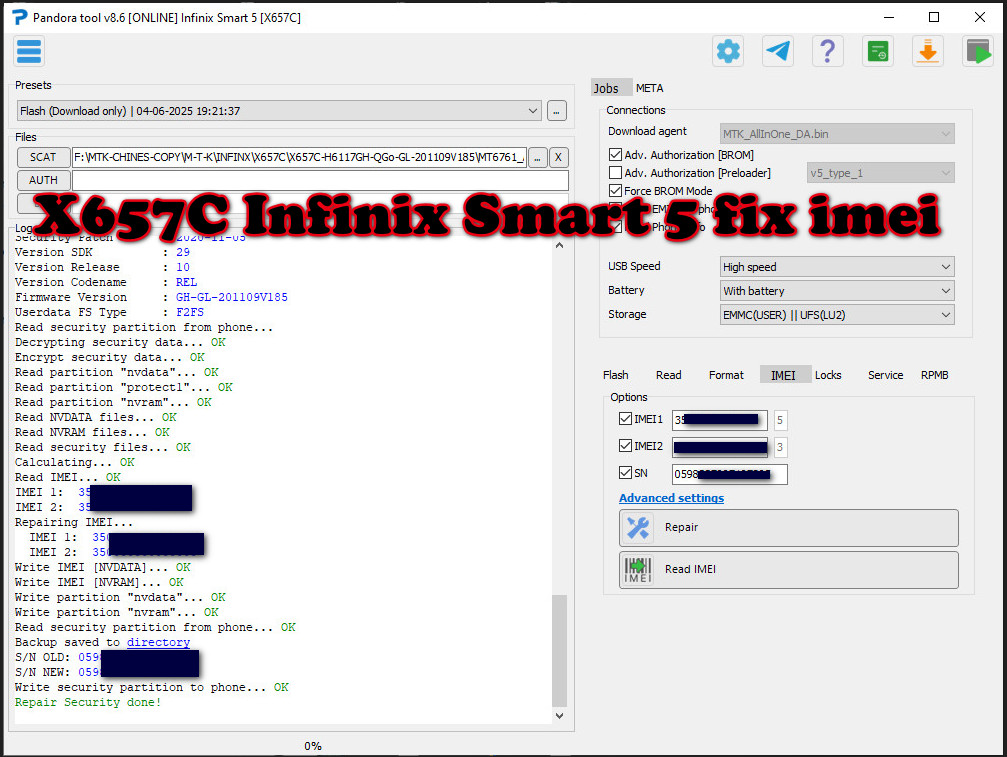Open the Locks tab
The height and width of the screenshot is (757, 1007).
(828, 375)
